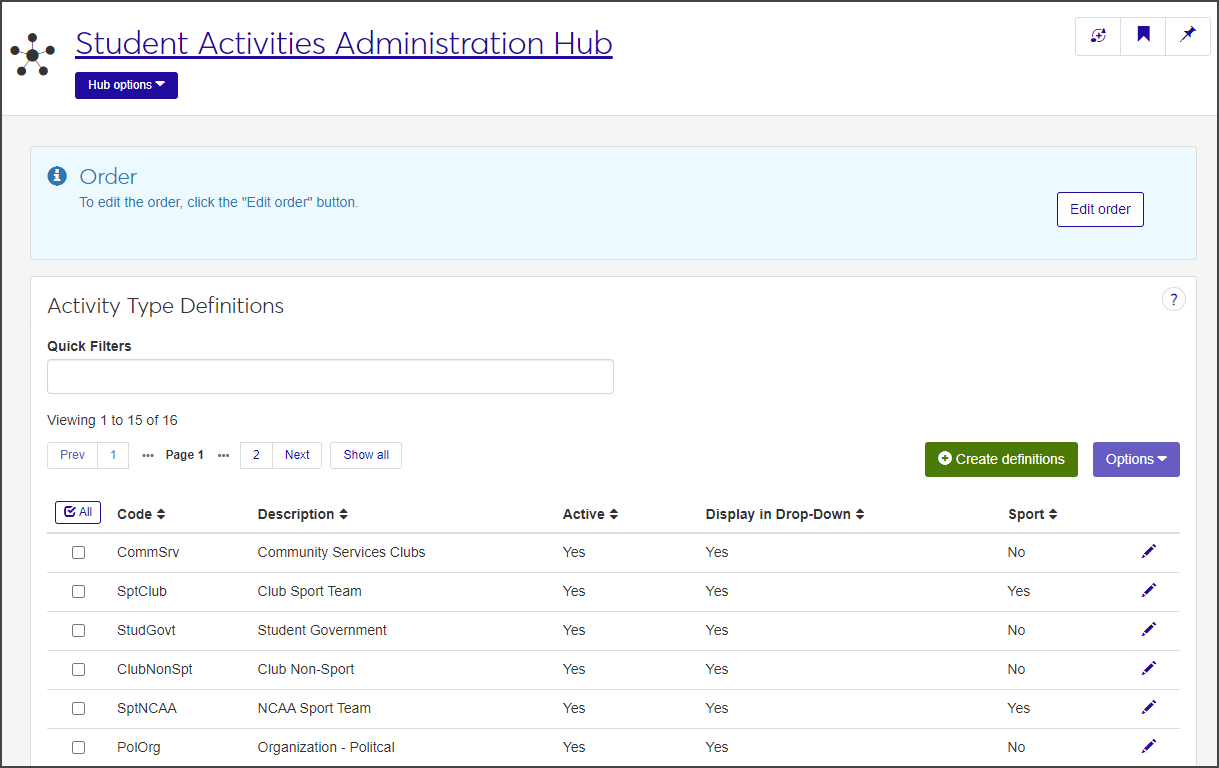This screenshot has width=1219, height=768.
Task: Select the SptClub row checkbox
Action: click(x=79, y=592)
